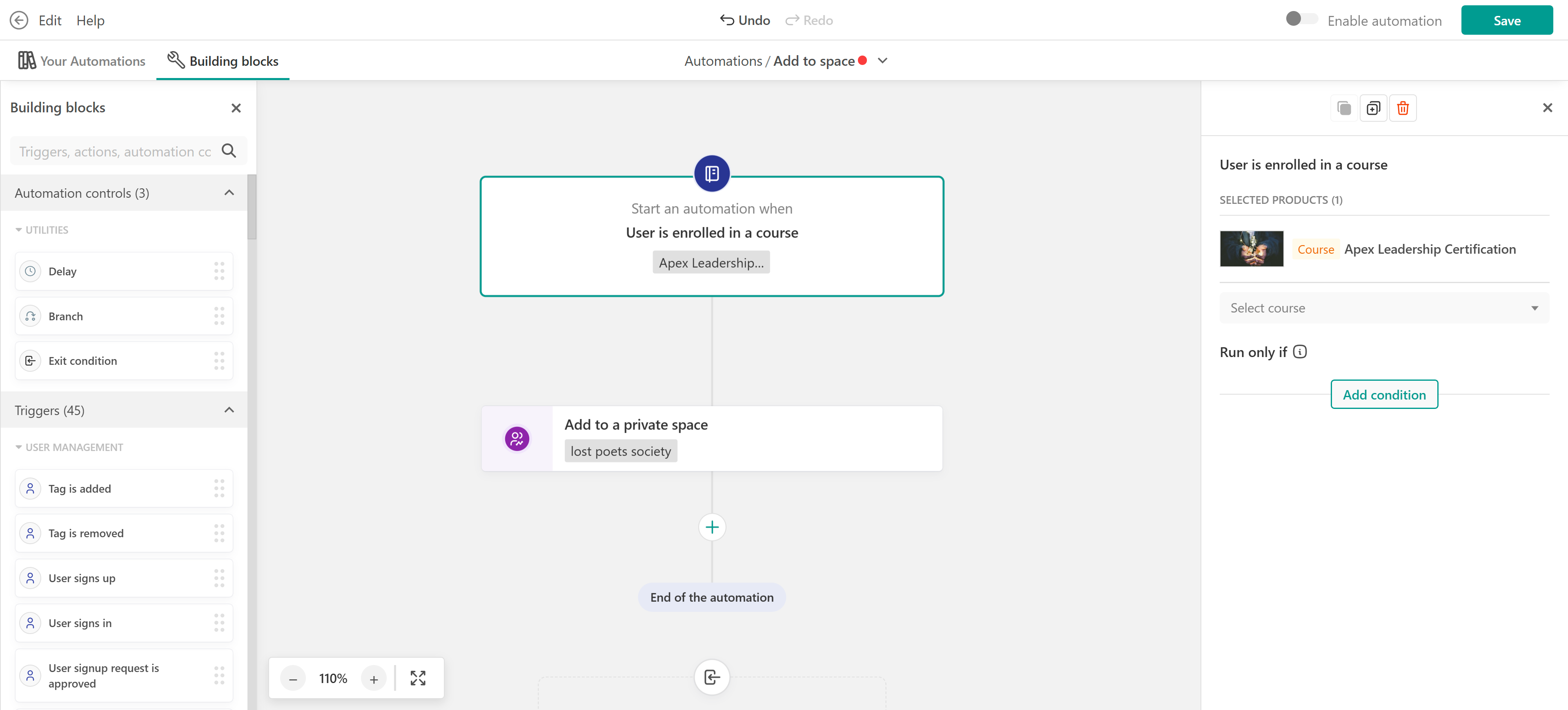The height and width of the screenshot is (710, 1568).
Task: Collapse the Triggers section
Action: (x=229, y=410)
